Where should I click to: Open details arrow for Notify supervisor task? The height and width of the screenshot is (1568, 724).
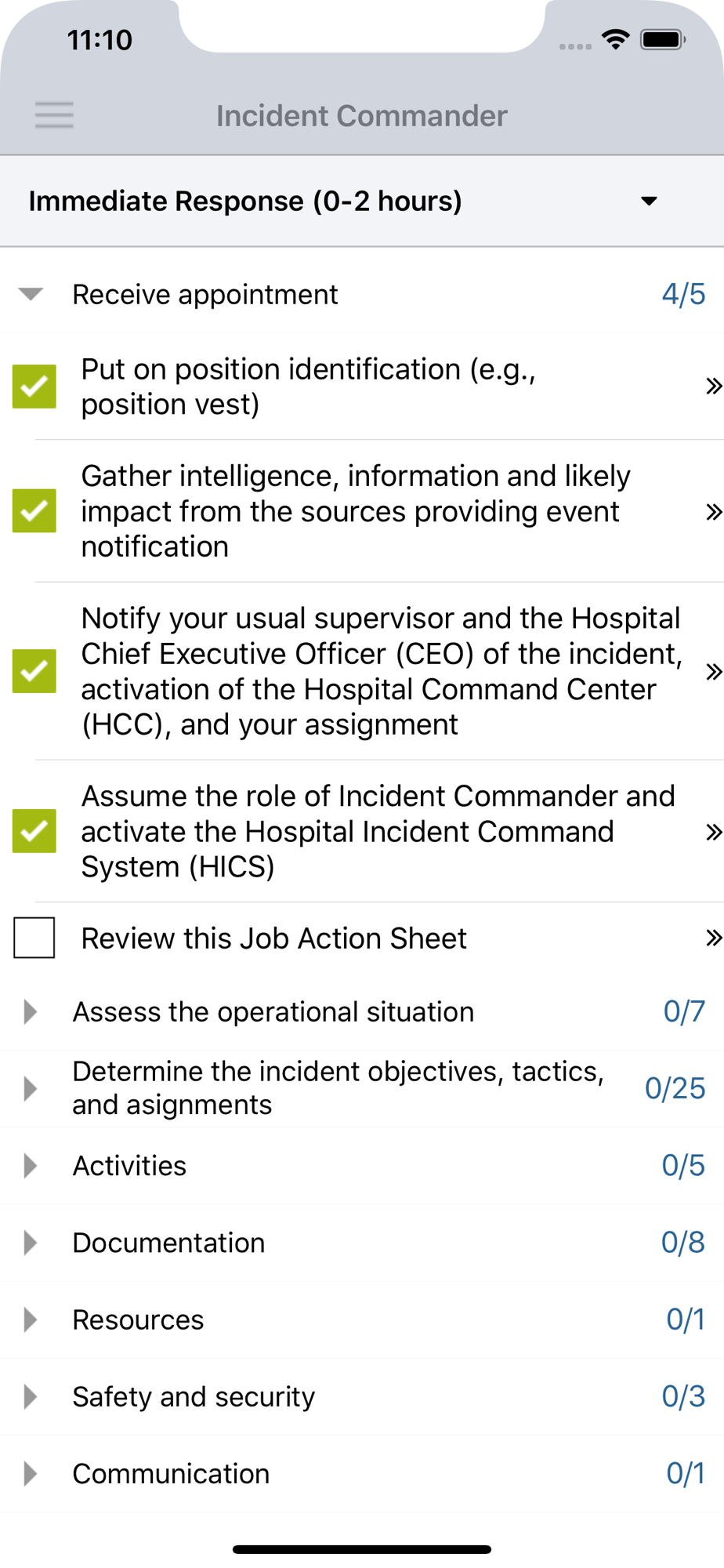pyautogui.click(x=713, y=671)
